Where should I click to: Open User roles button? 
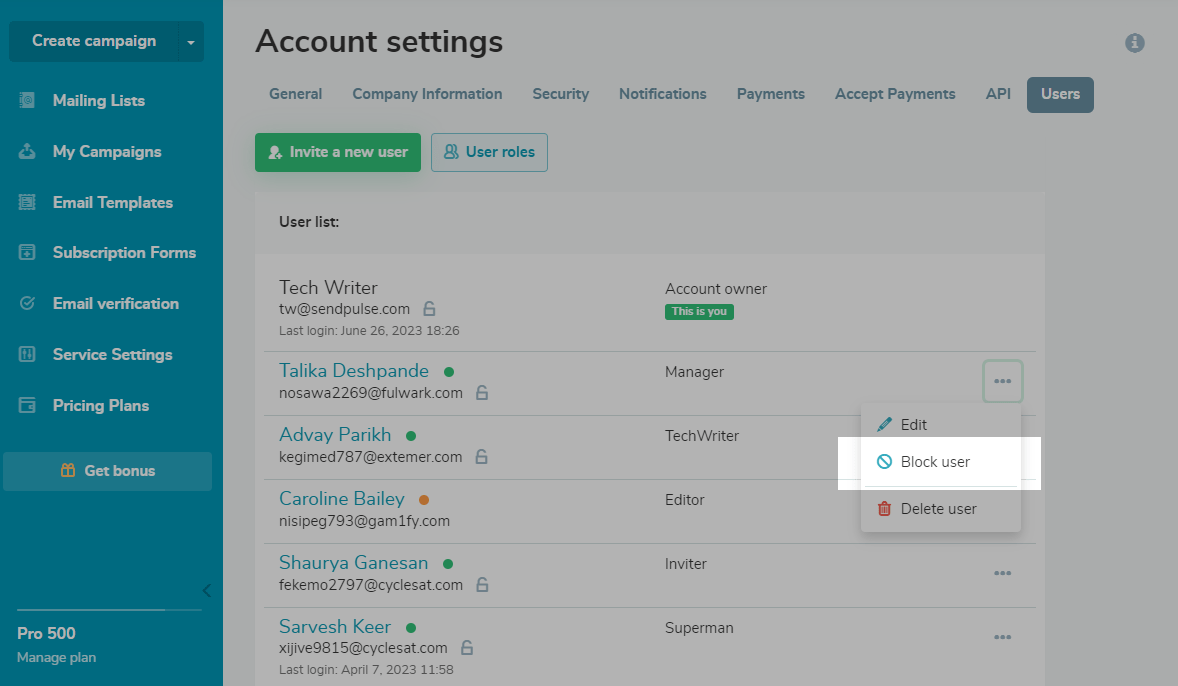(489, 152)
